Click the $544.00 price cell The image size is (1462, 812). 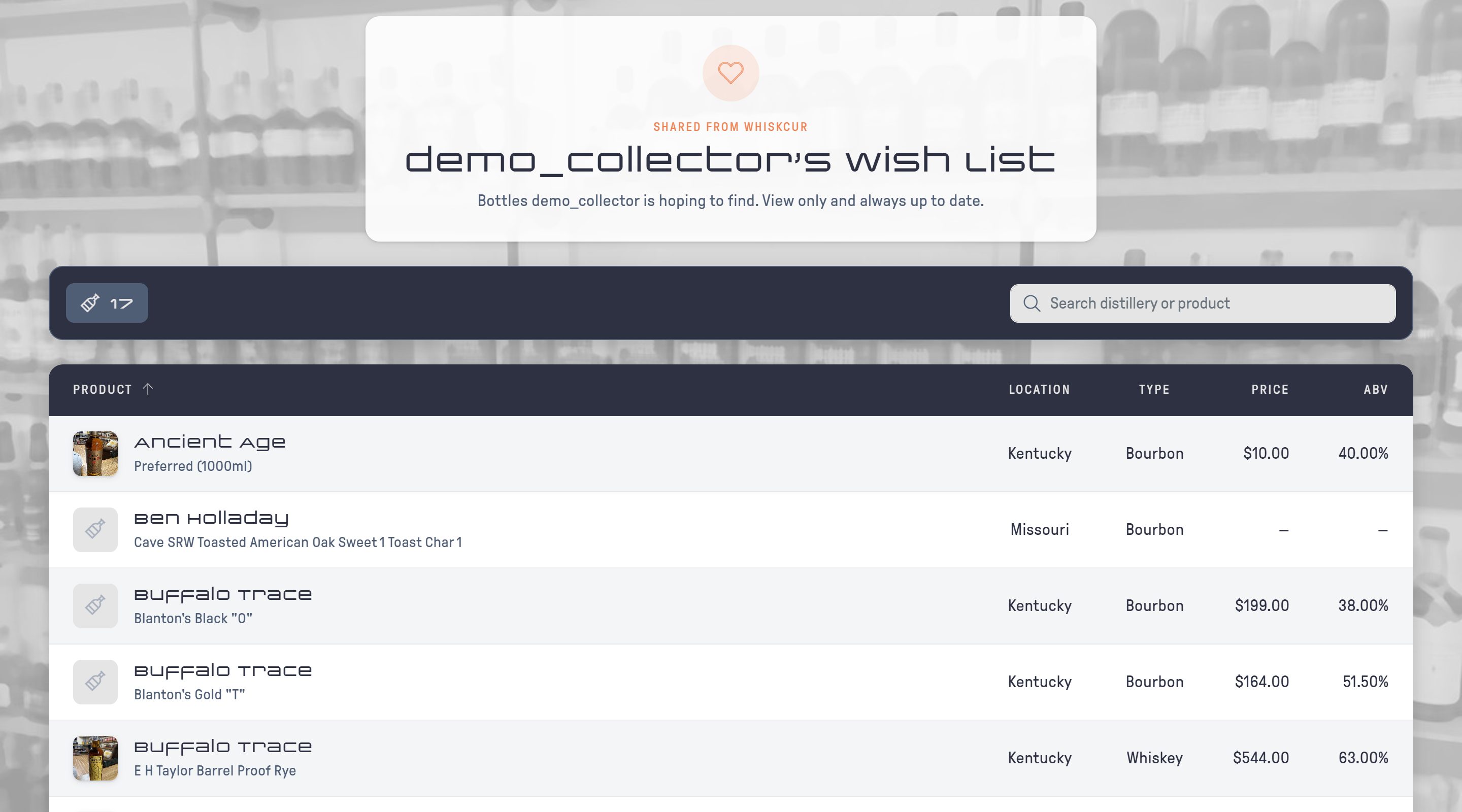[1260, 758]
